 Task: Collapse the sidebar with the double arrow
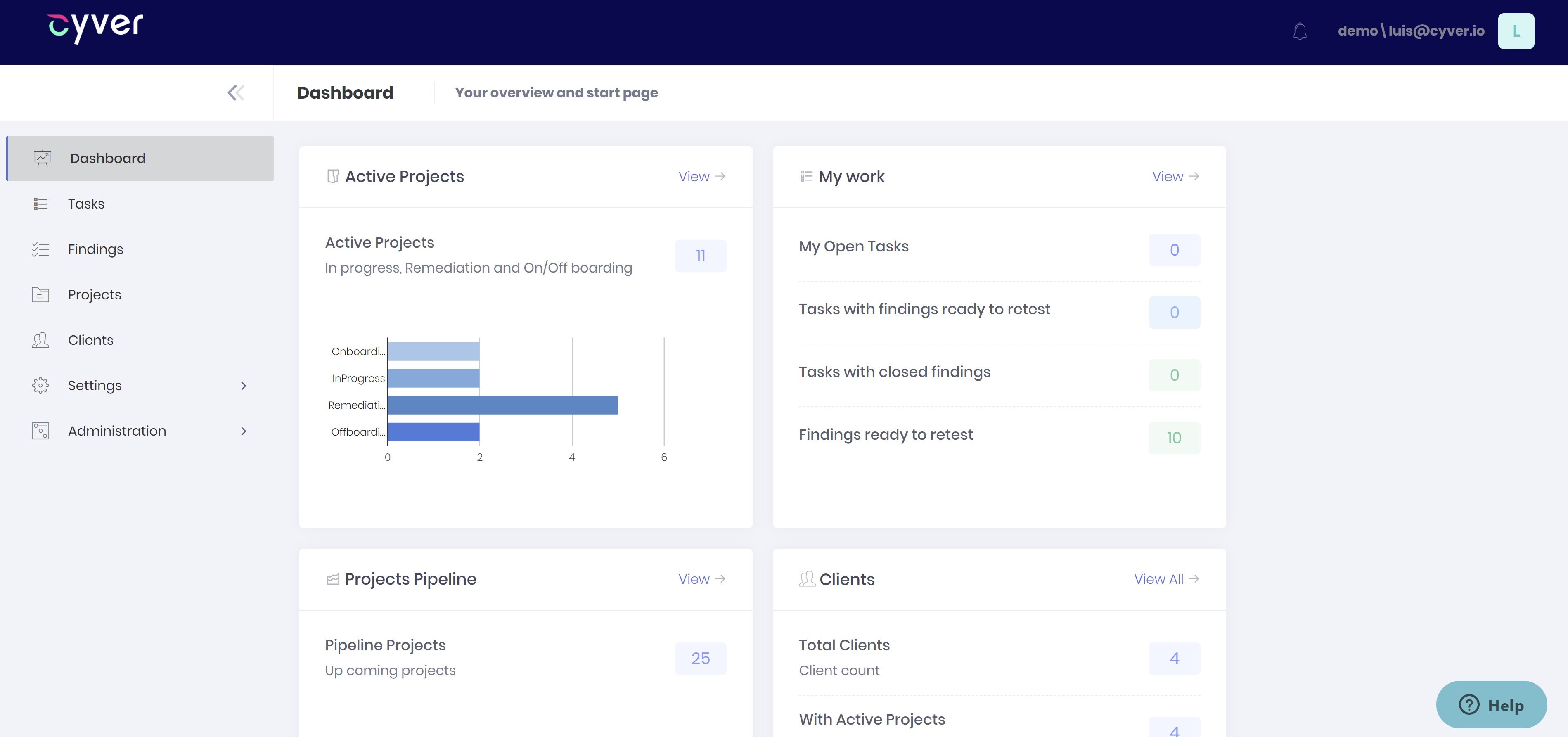235,92
